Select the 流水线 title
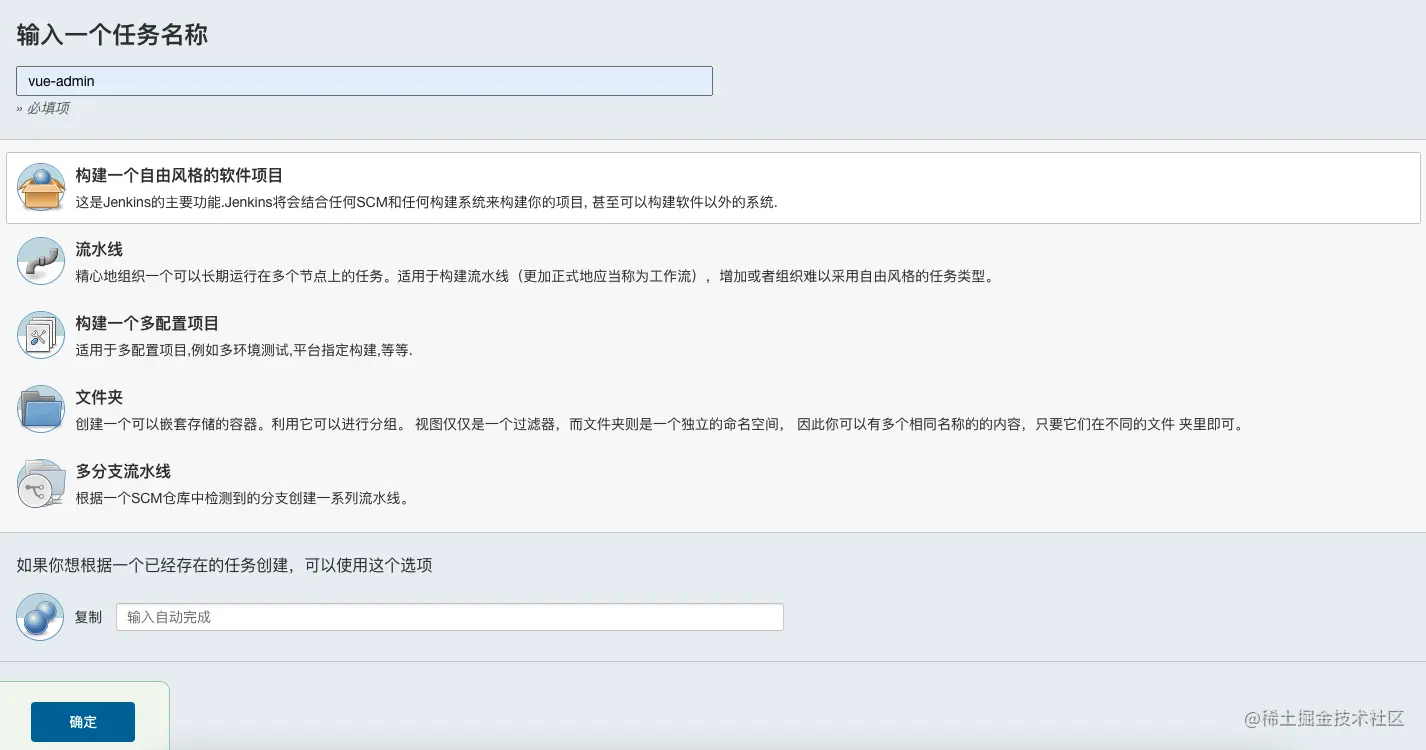The height and width of the screenshot is (750, 1426). [99, 250]
